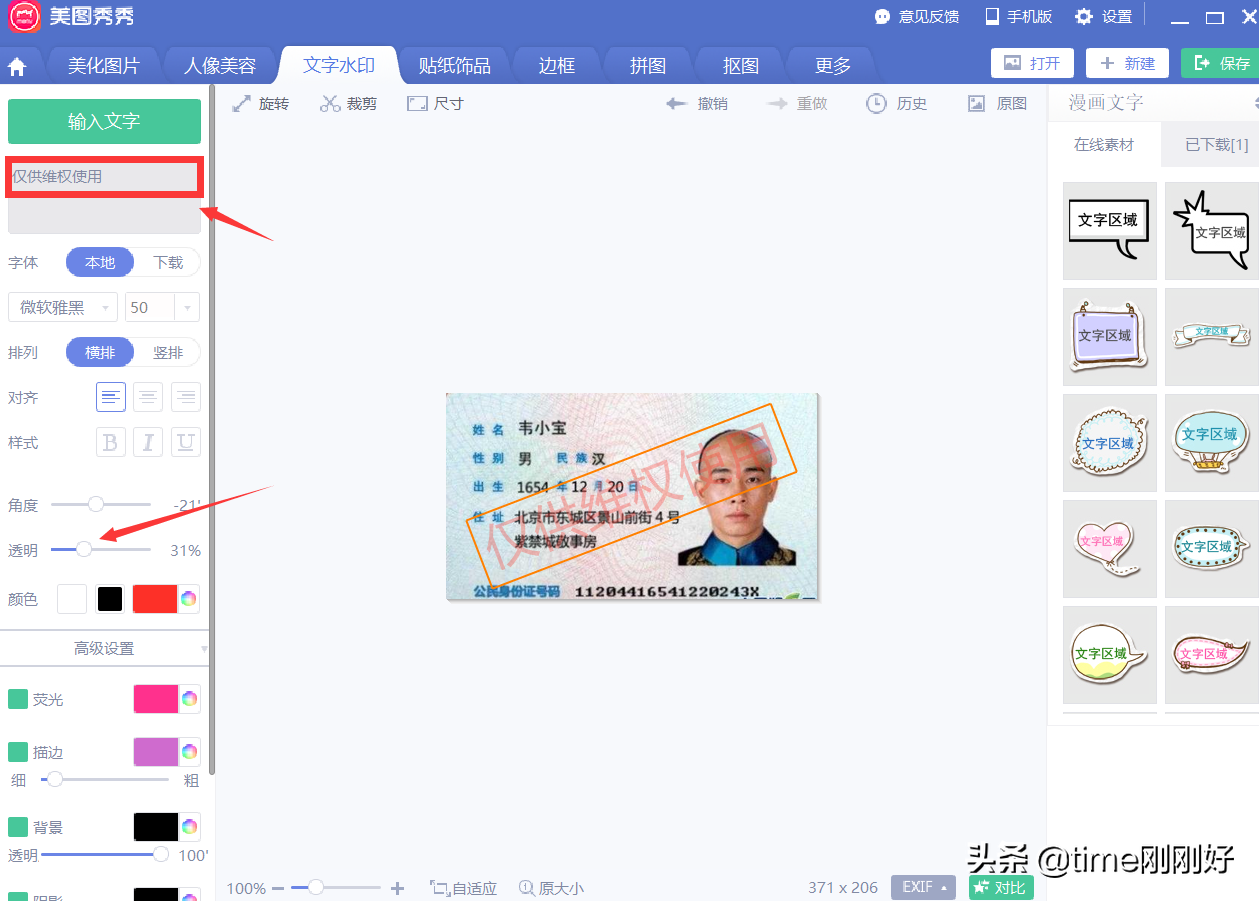
Task: Click zoom in plus icon
Action: click(397, 888)
